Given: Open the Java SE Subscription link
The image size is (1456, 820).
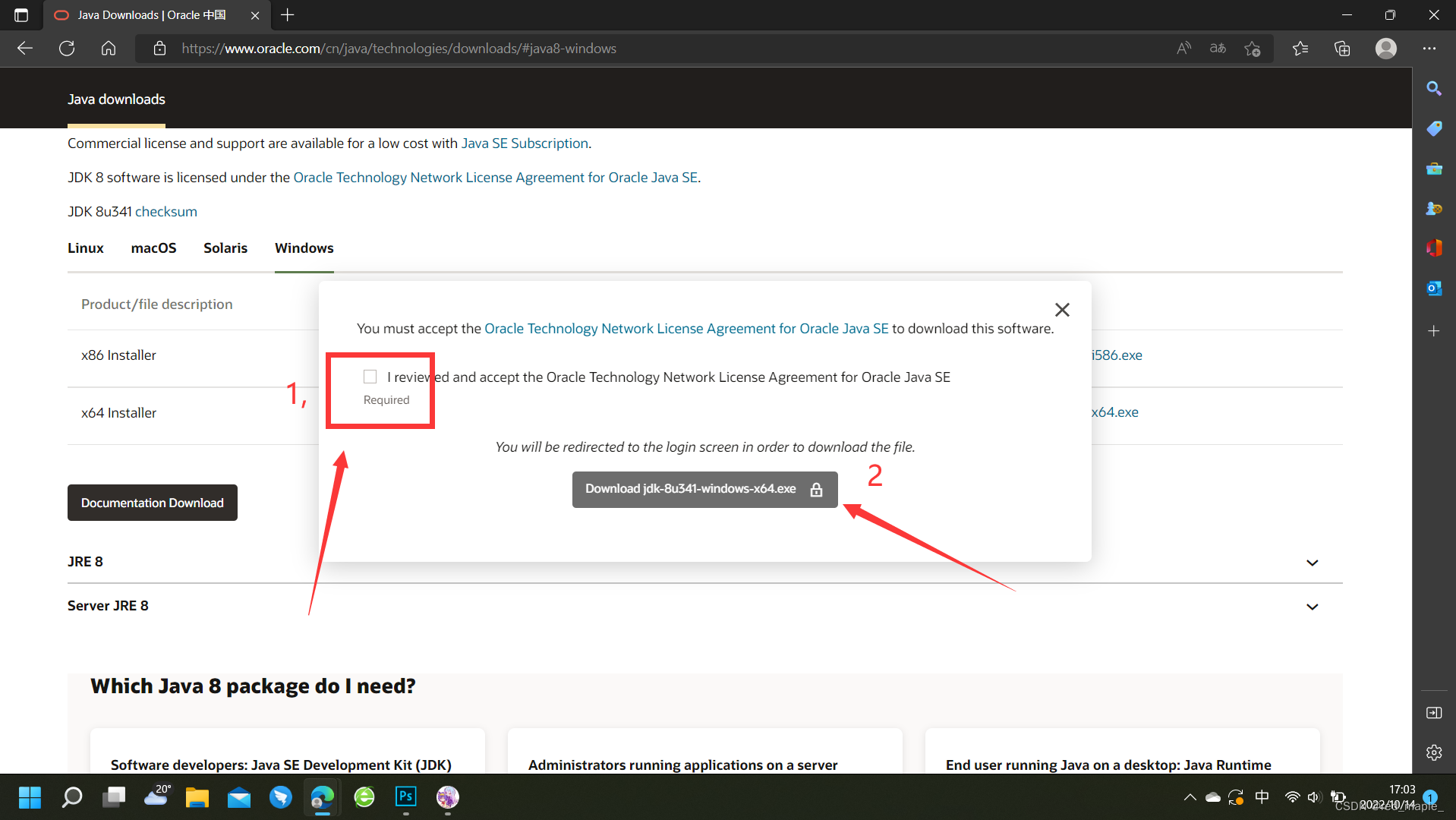Looking at the screenshot, I should click(x=525, y=143).
